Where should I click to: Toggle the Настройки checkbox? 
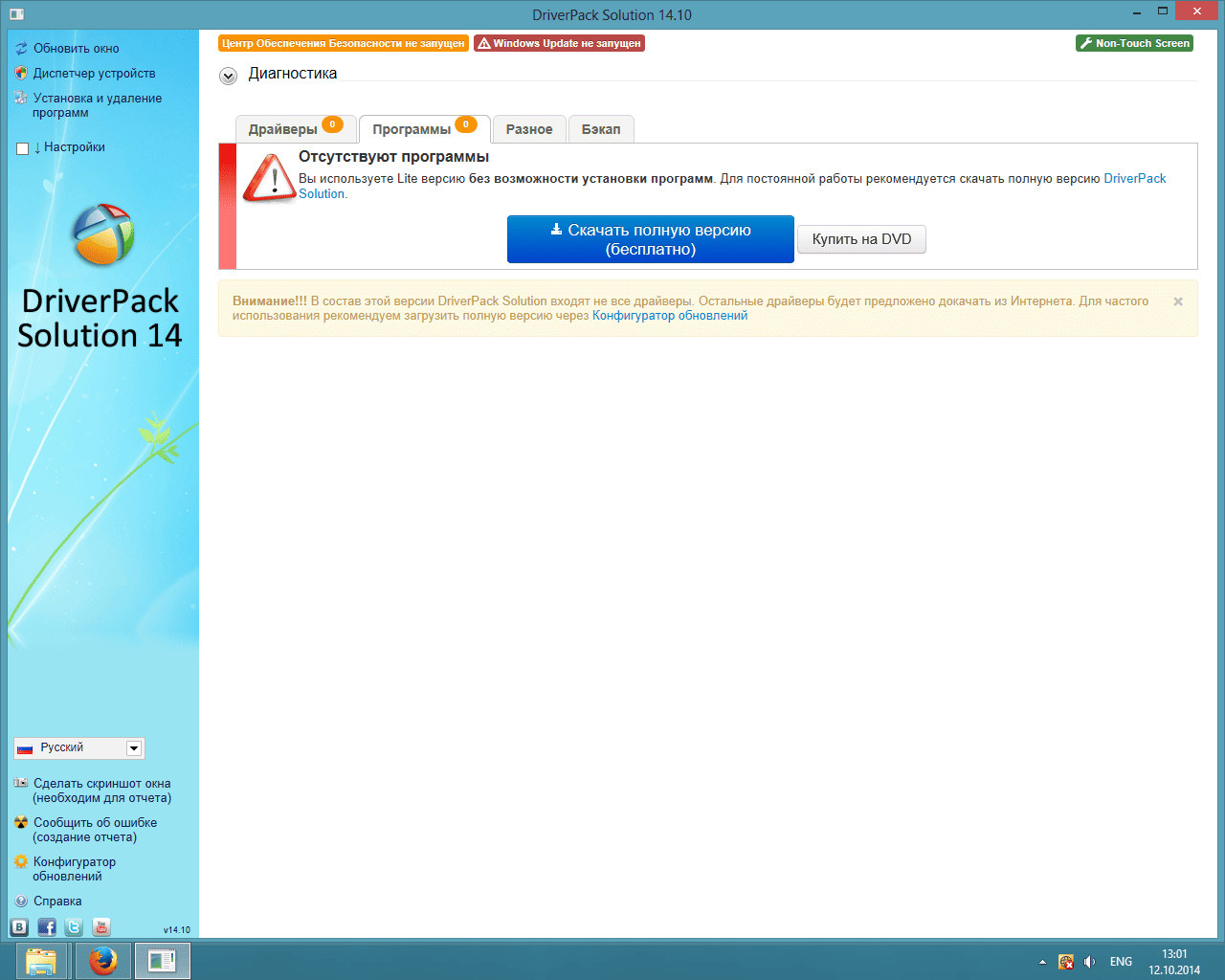click(x=23, y=148)
